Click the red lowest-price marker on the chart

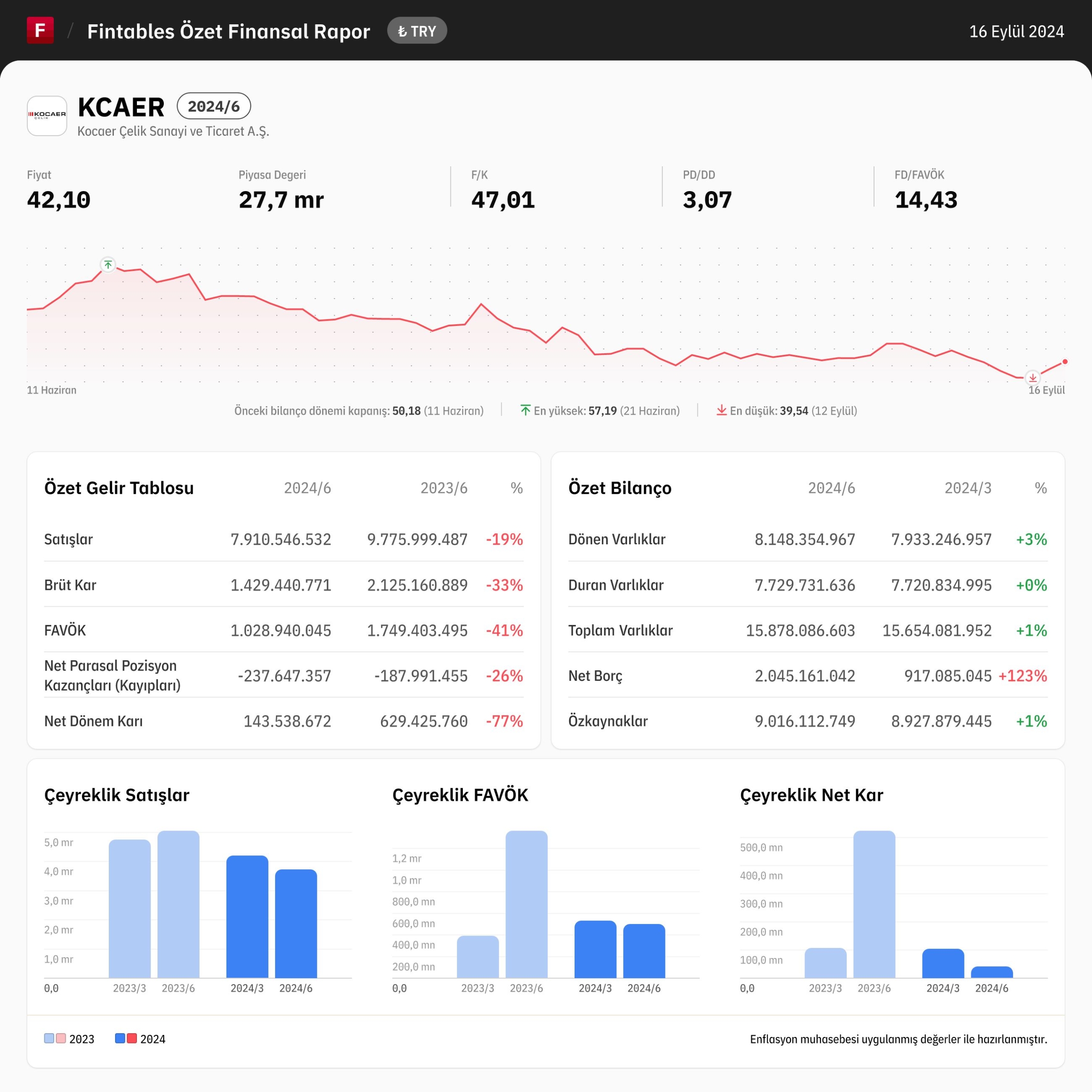pos(1033,378)
